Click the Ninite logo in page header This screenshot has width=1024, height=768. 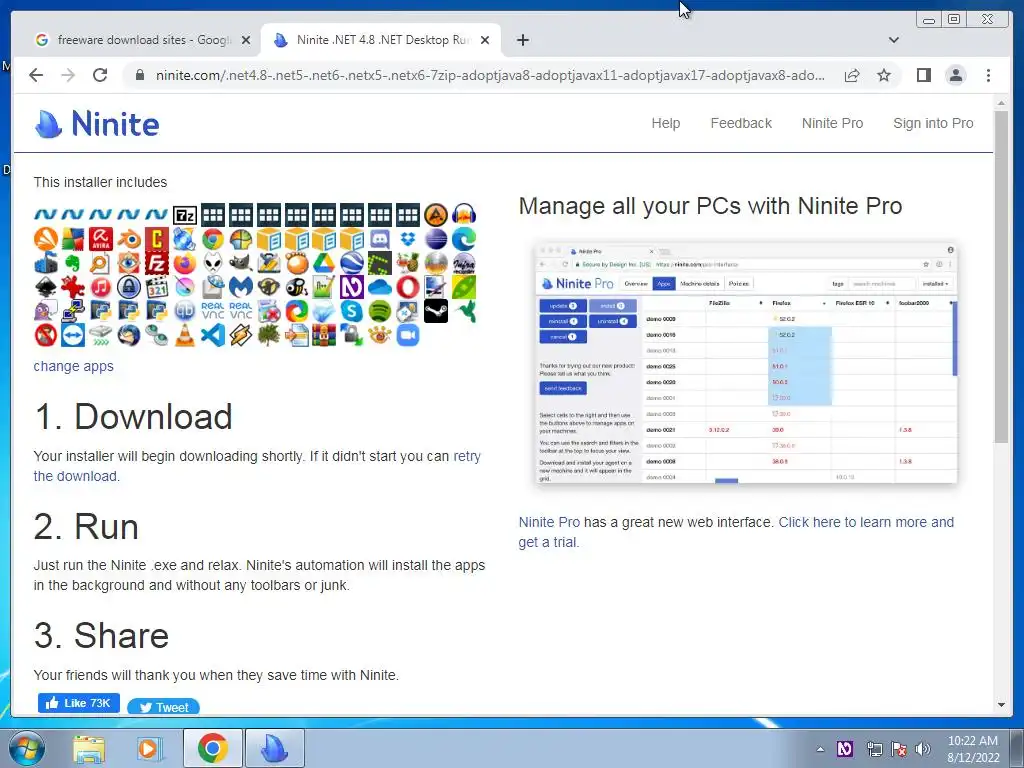(97, 123)
